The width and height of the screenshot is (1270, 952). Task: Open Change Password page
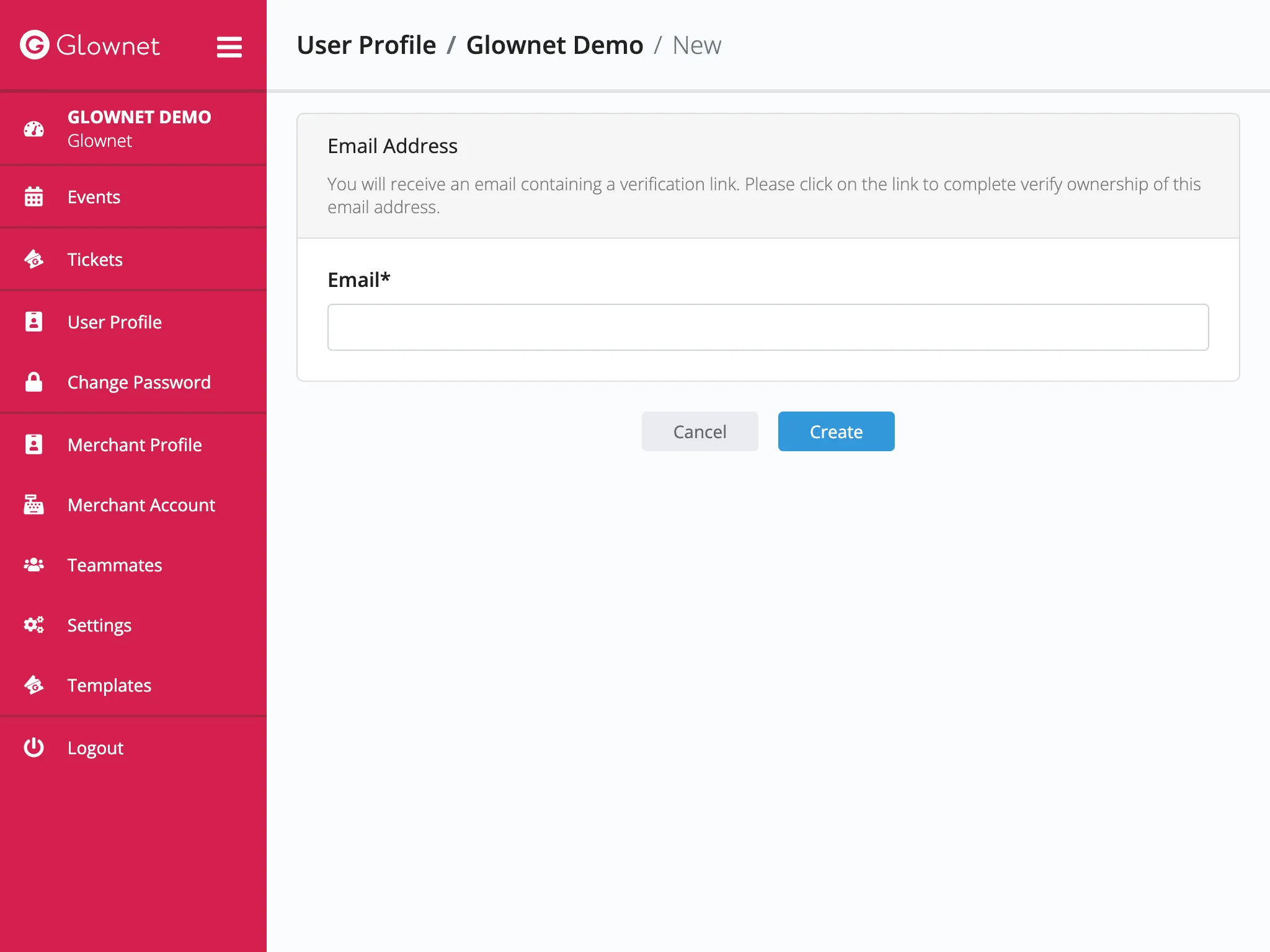(133, 382)
